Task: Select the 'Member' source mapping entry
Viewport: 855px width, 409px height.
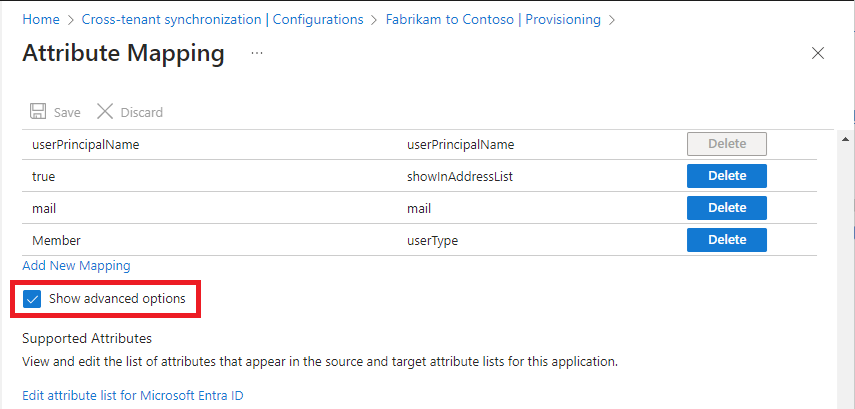Action: (x=56, y=240)
